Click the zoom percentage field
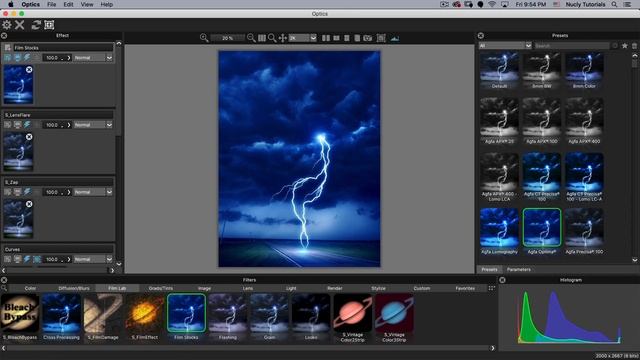 click(x=227, y=38)
